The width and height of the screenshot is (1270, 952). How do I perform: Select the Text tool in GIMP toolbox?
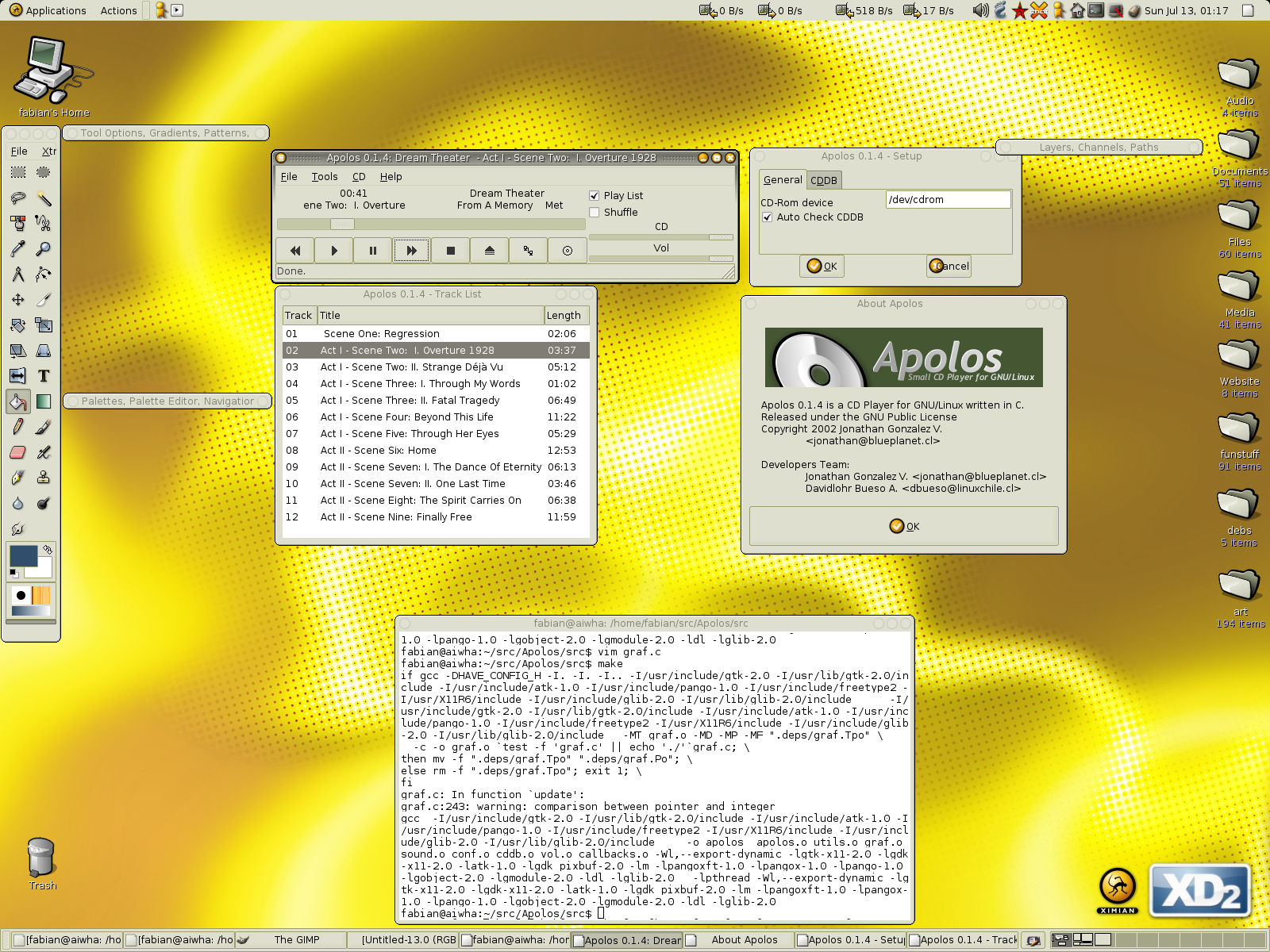tap(44, 376)
